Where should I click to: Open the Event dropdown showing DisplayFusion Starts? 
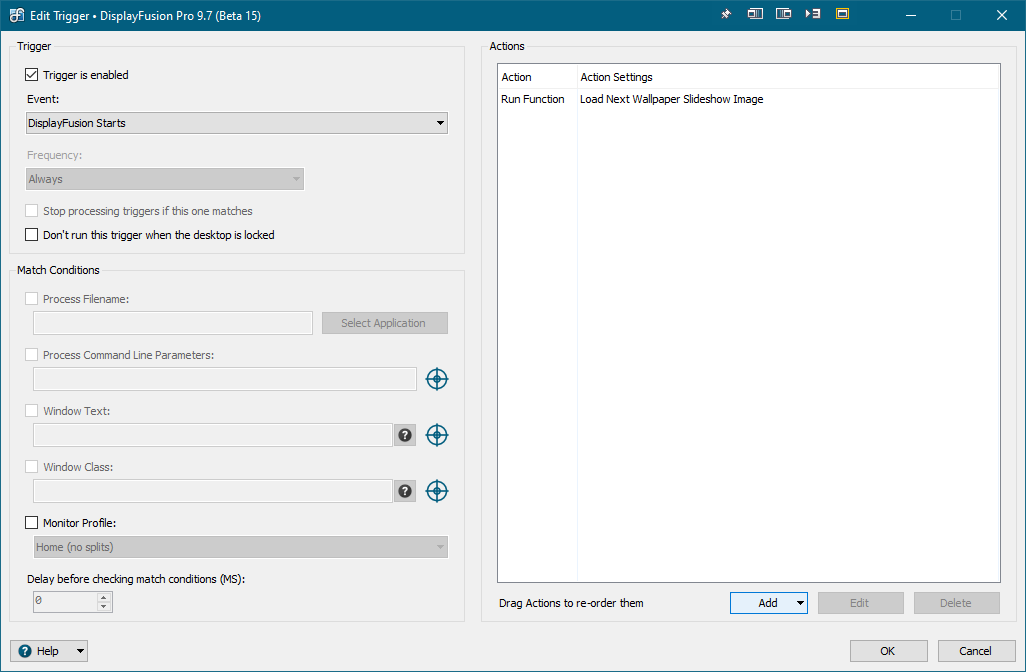click(x=237, y=123)
